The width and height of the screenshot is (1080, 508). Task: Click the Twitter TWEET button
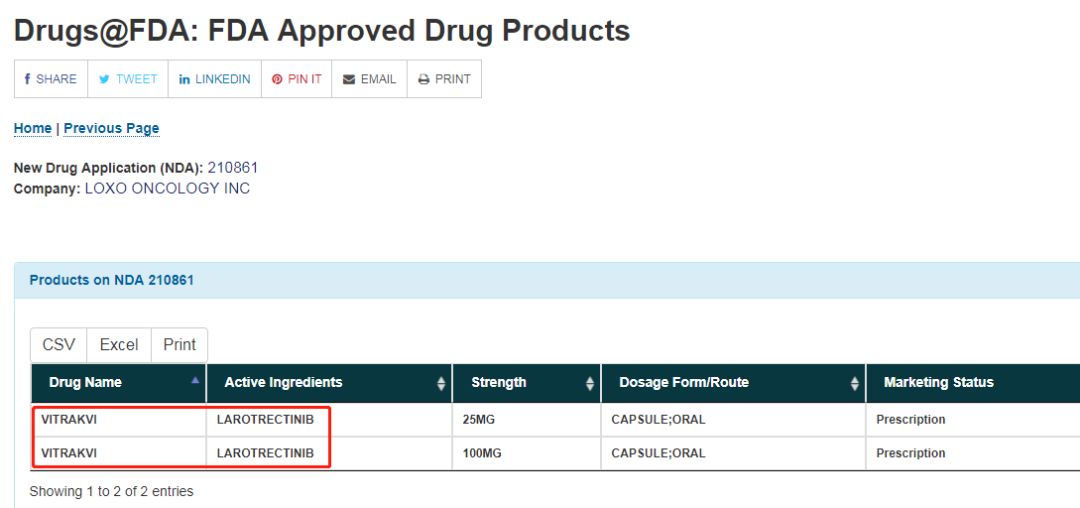pos(128,79)
